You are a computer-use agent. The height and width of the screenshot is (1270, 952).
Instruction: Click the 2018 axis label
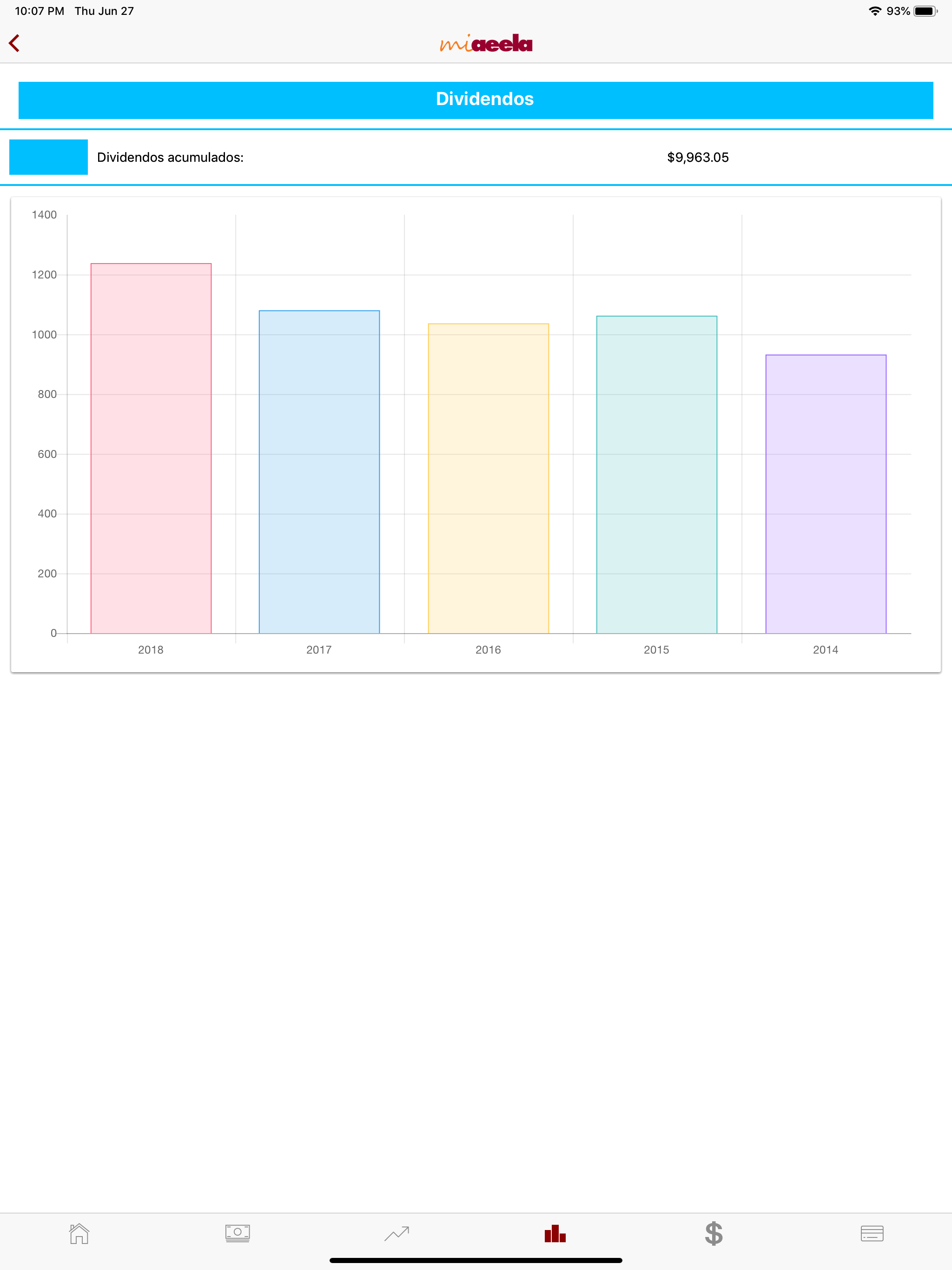click(x=151, y=650)
